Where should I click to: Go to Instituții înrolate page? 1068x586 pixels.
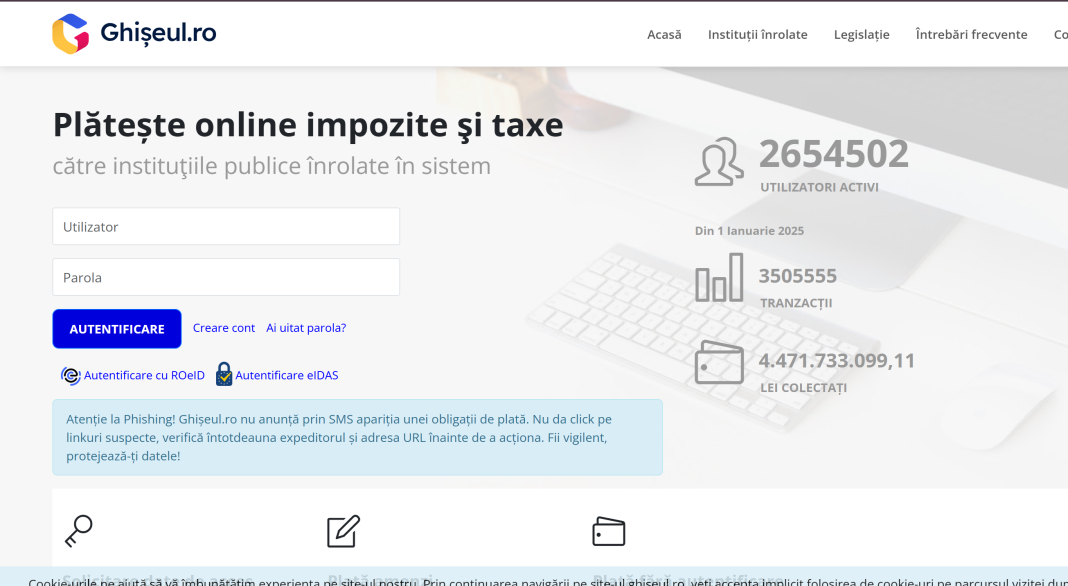click(x=757, y=34)
